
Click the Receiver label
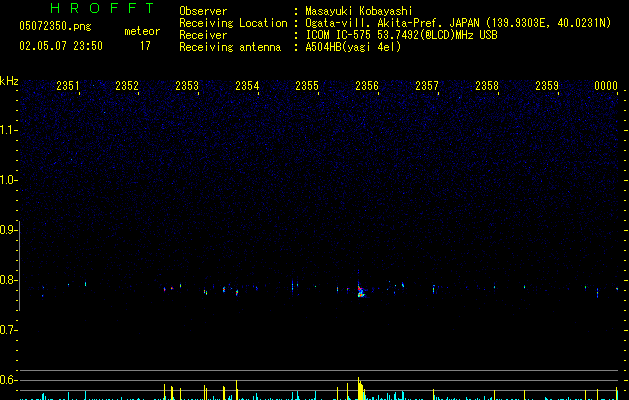point(203,35)
